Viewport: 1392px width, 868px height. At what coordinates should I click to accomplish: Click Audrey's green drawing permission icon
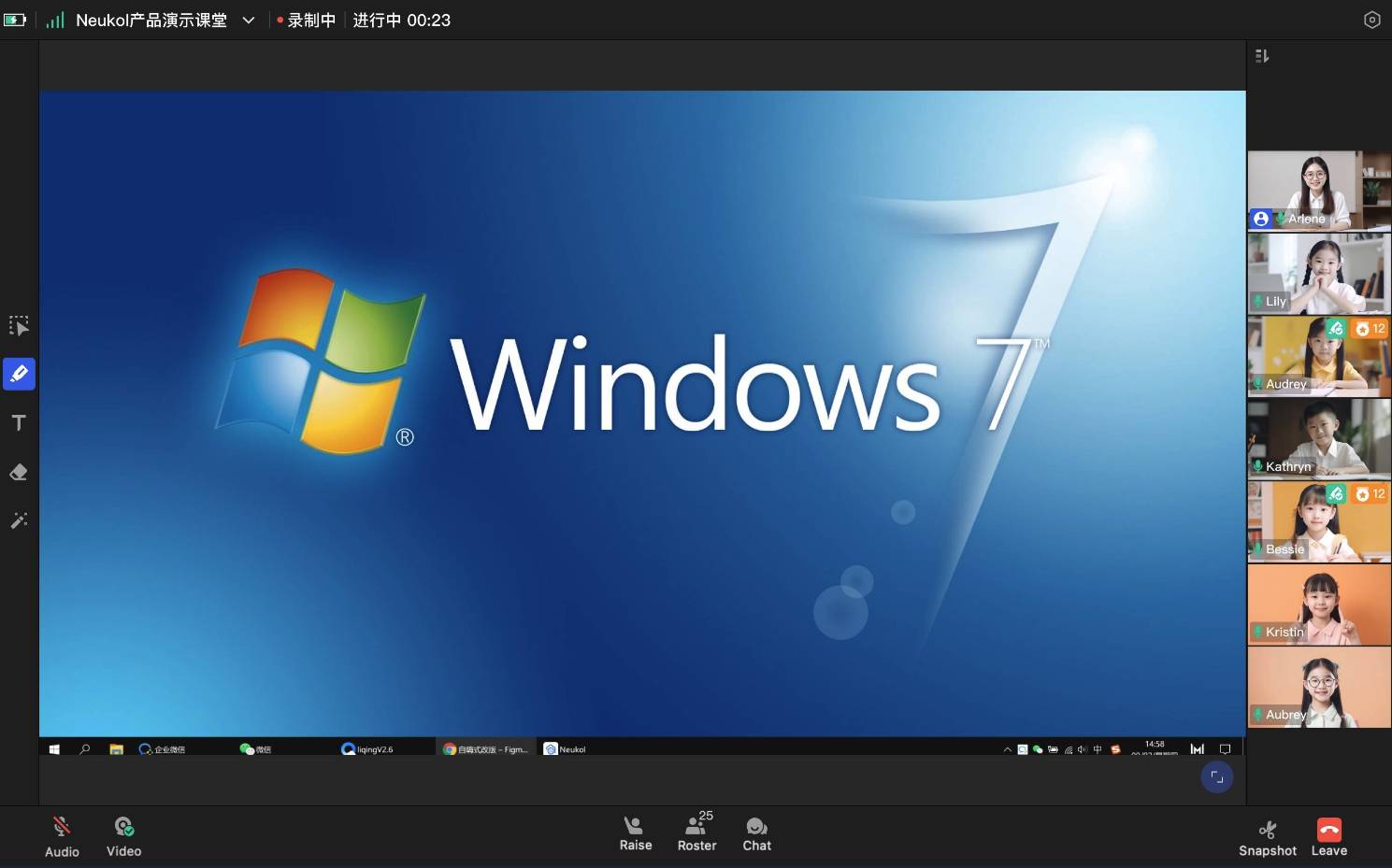(1336, 328)
